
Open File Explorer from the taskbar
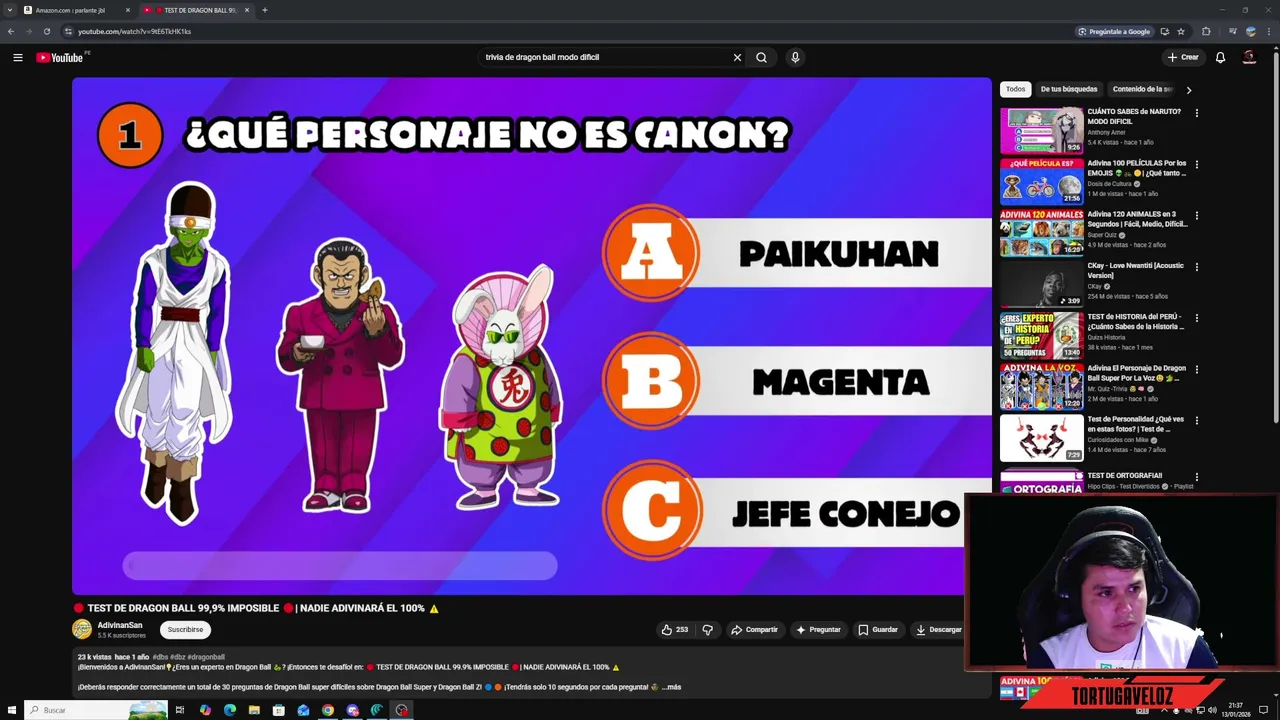pos(254,710)
